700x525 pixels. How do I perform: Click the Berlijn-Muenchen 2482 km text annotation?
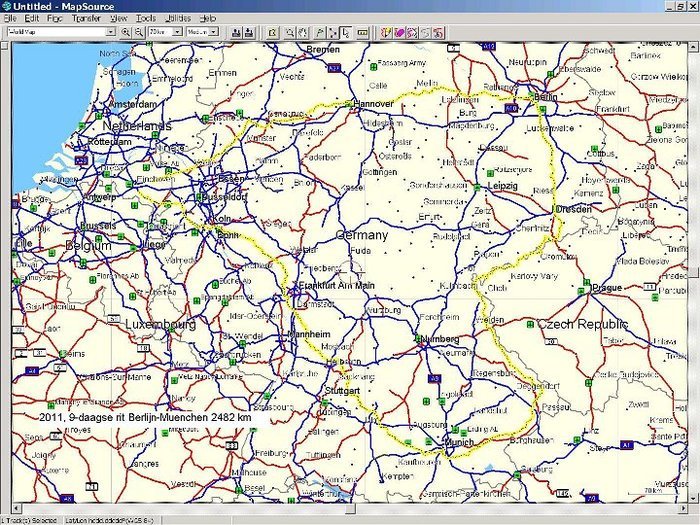pos(145,417)
